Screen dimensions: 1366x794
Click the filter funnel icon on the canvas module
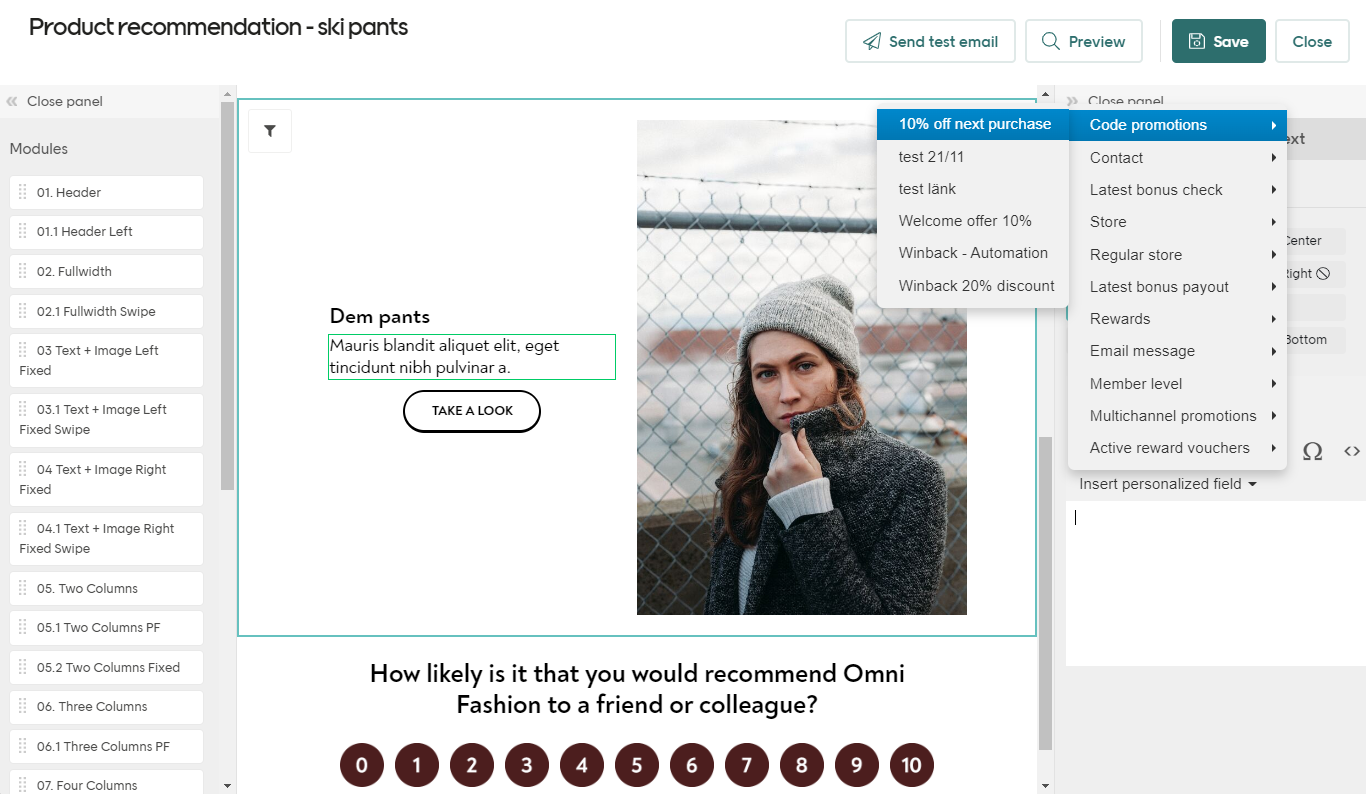(269, 130)
